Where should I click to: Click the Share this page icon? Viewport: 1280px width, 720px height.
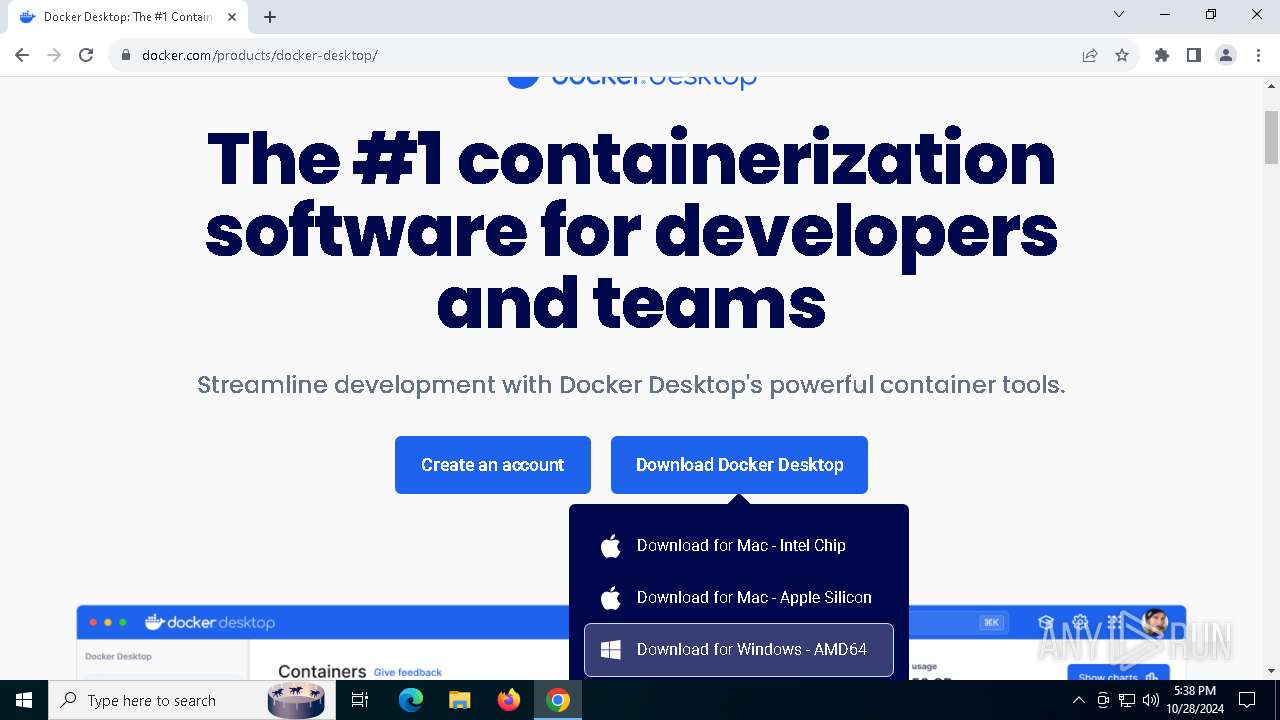(x=1090, y=55)
